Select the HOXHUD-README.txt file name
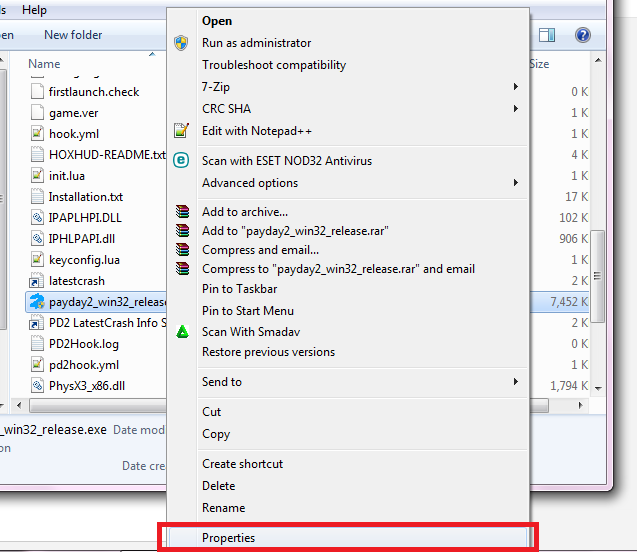Screen dimensions: 637x552 (x=107, y=155)
